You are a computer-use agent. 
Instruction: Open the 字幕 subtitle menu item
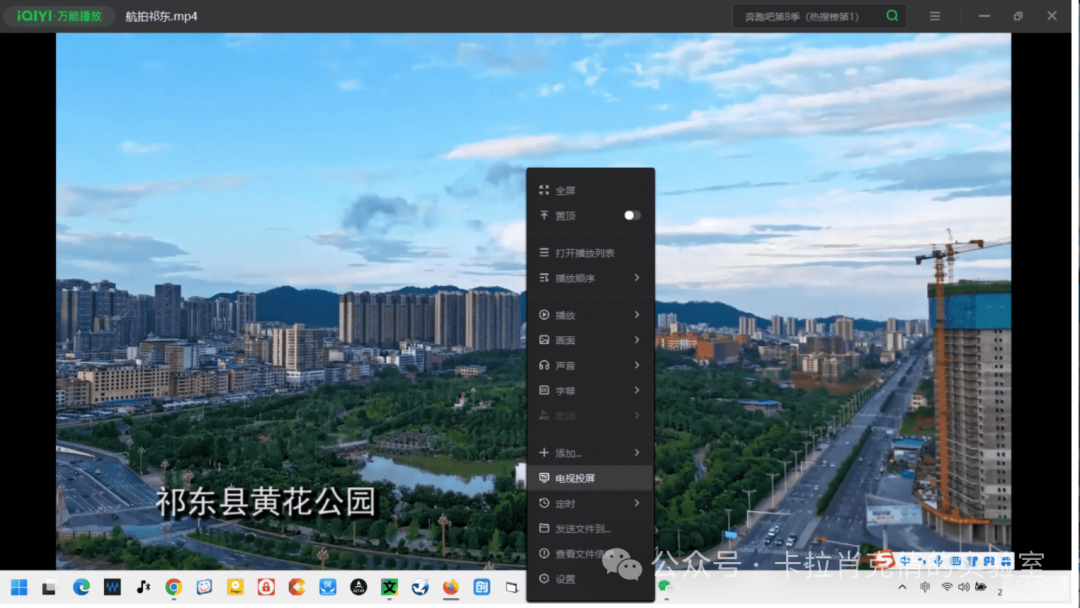pyautogui.click(x=590, y=391)
